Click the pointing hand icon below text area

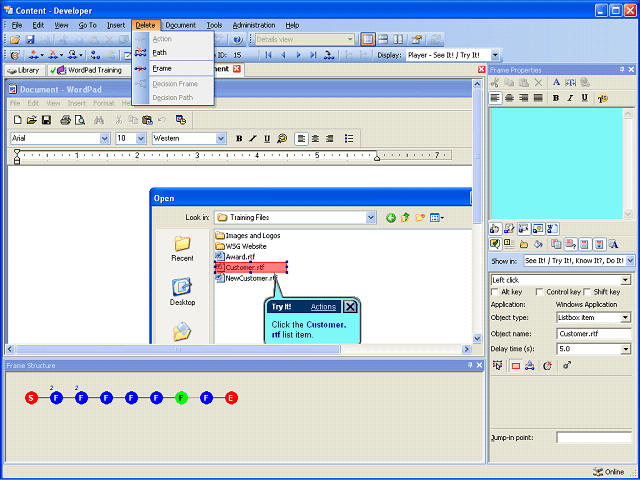pyautogui.click(x=495, y=229)
